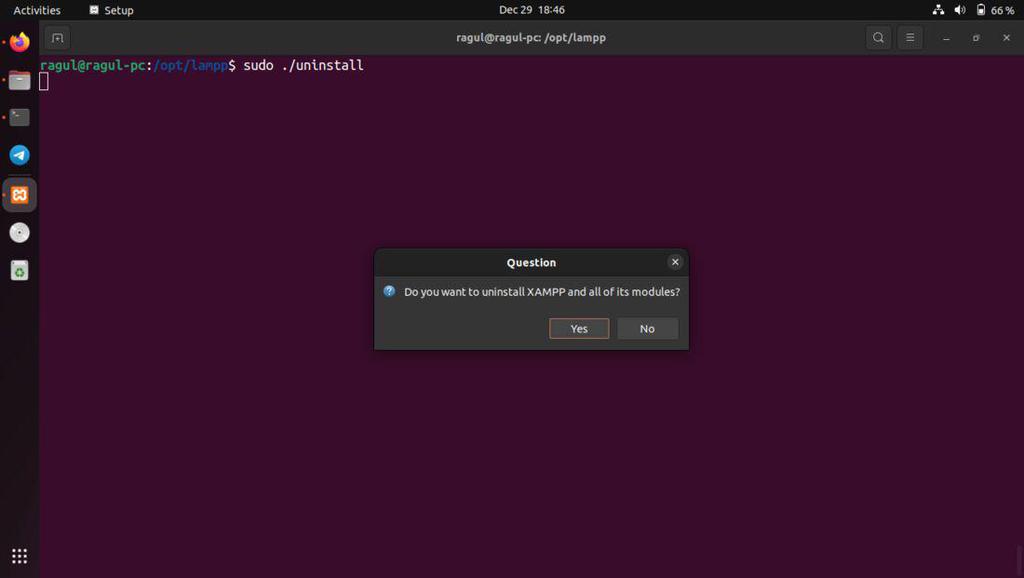The width and height of the screenshot is (1024, 578).
Task: Open the Setup app menu in top bar
Action: (x=112, y=10)
